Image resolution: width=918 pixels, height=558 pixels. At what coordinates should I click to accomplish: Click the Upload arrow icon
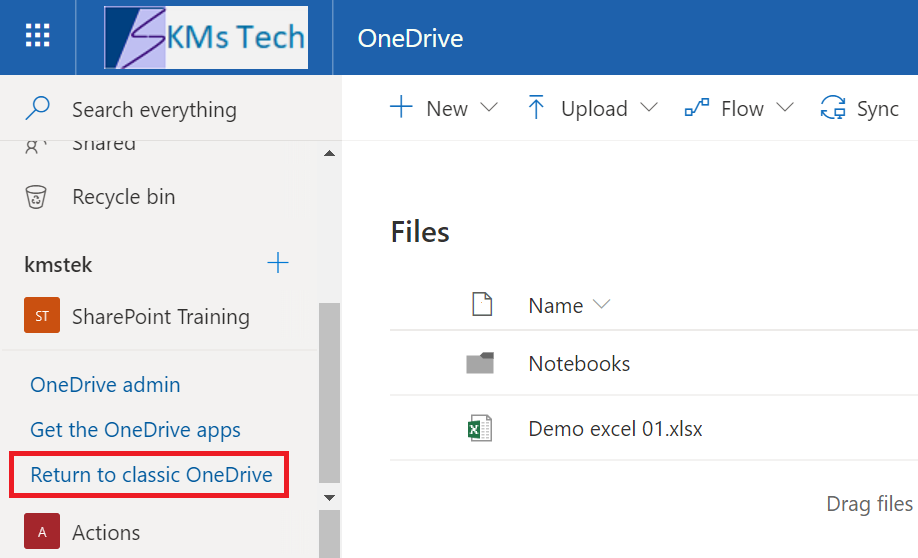pos(536,107)
